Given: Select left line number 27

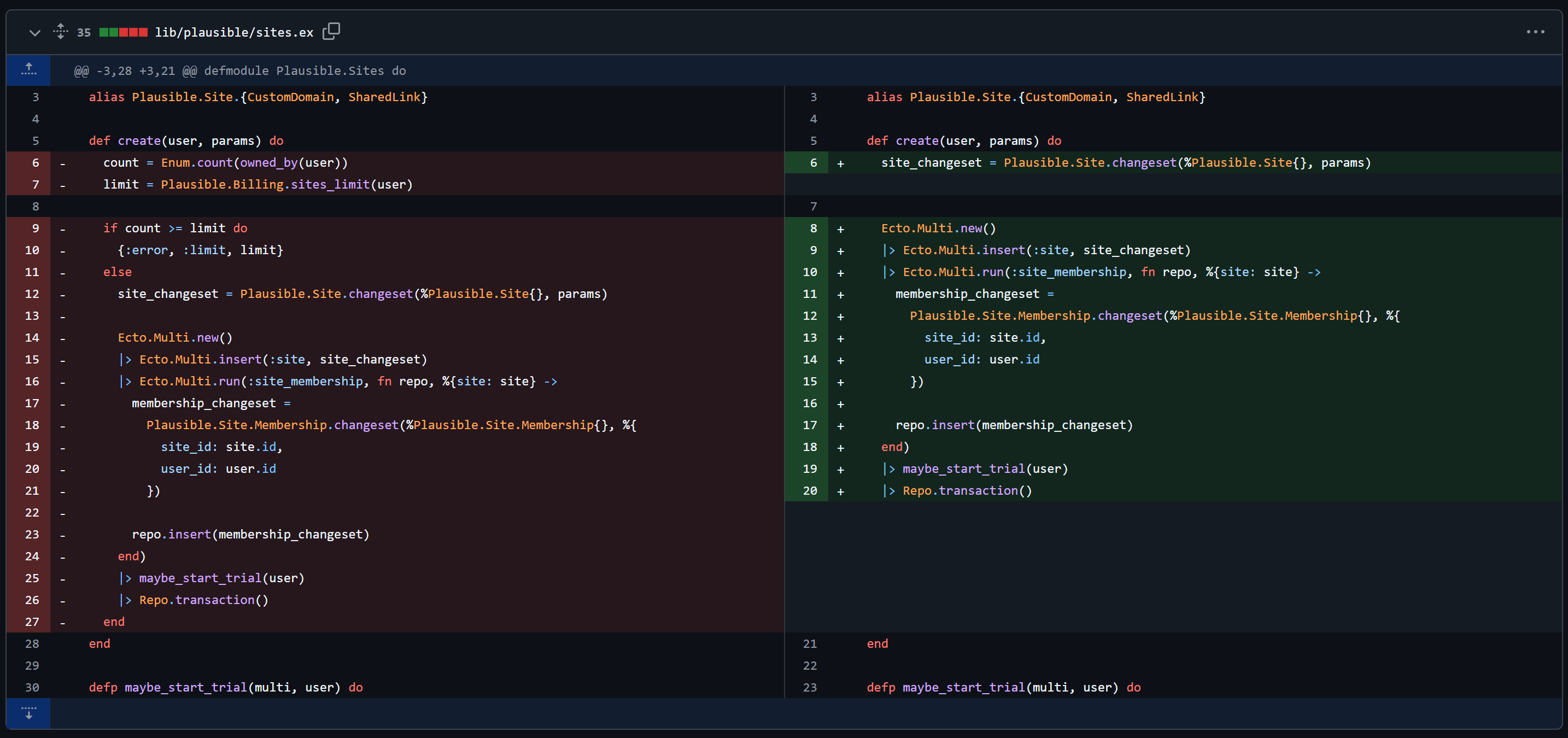Looking at the screenshot, I should point(28,622).
